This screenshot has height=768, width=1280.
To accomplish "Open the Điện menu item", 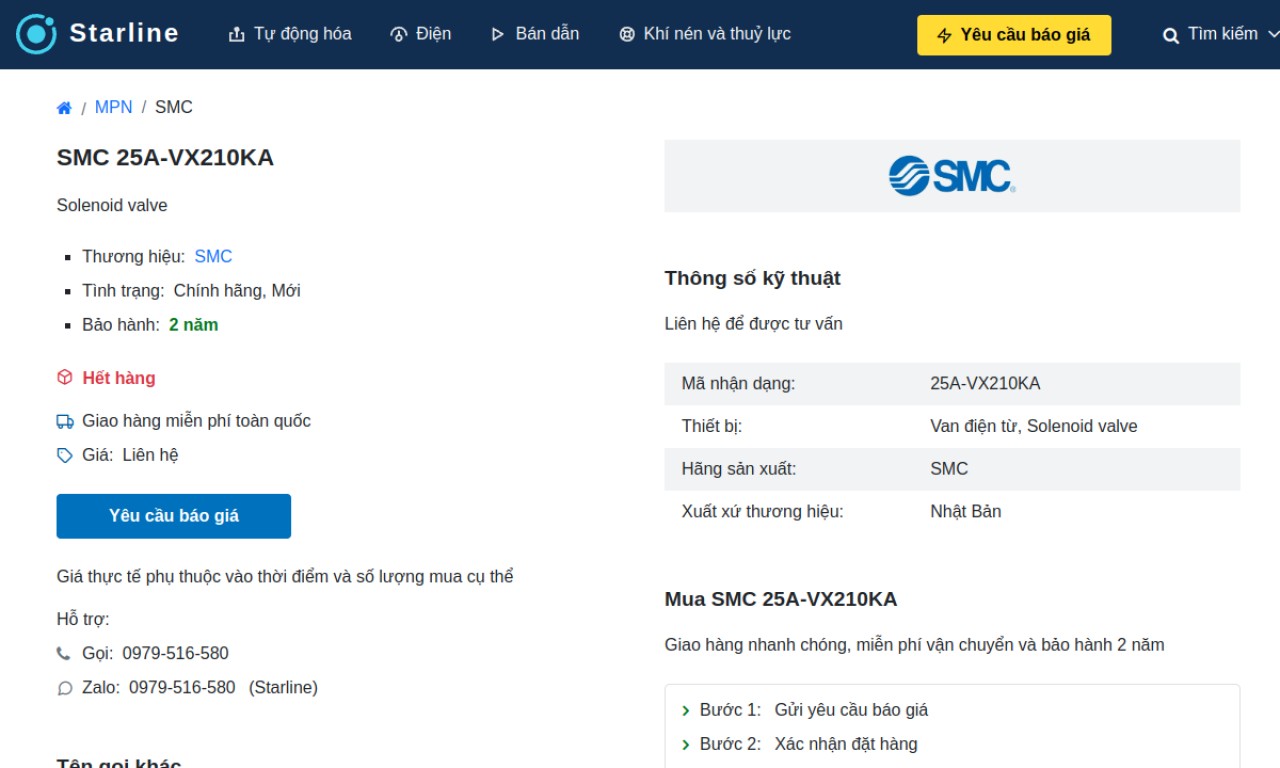I will (x=421, y=34).
